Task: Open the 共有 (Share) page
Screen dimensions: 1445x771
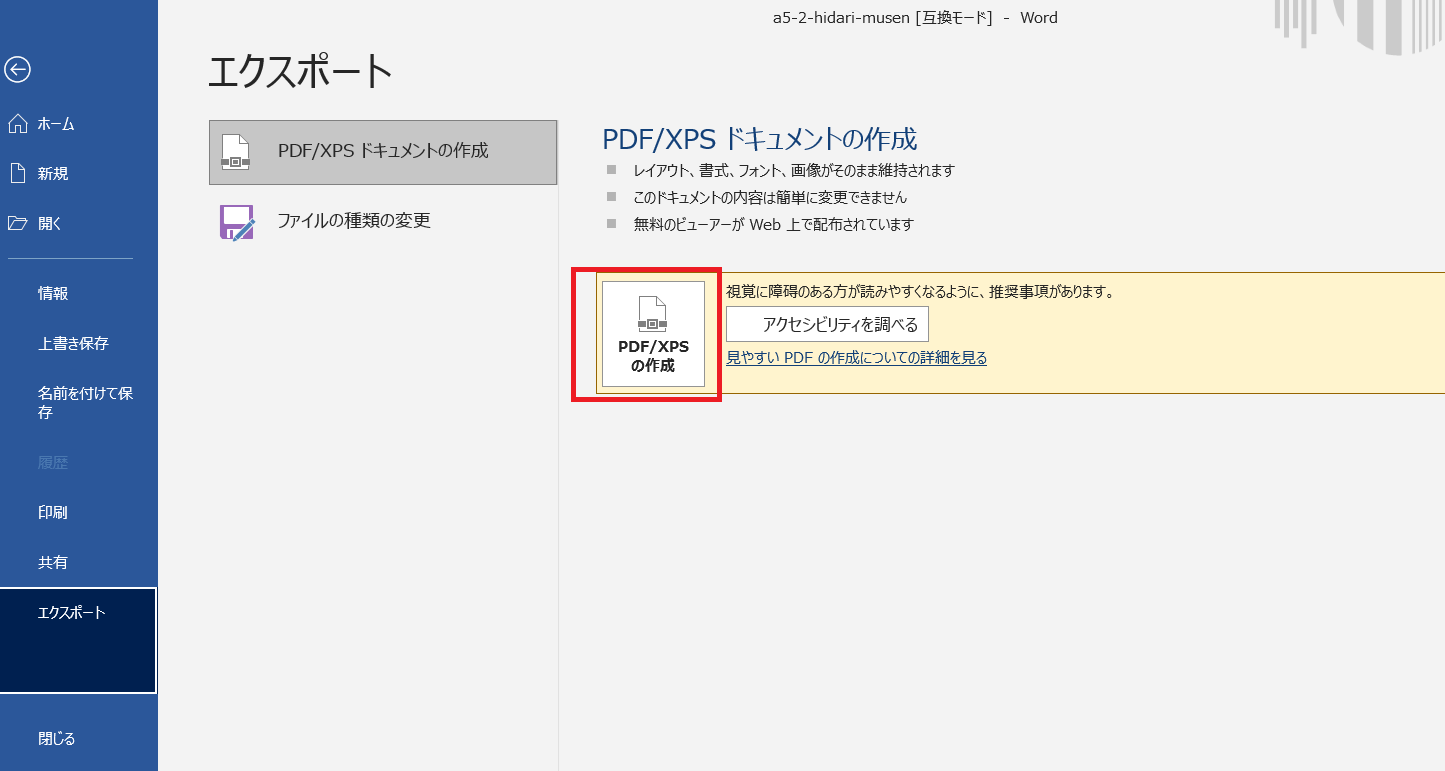Action: [53, 563]
